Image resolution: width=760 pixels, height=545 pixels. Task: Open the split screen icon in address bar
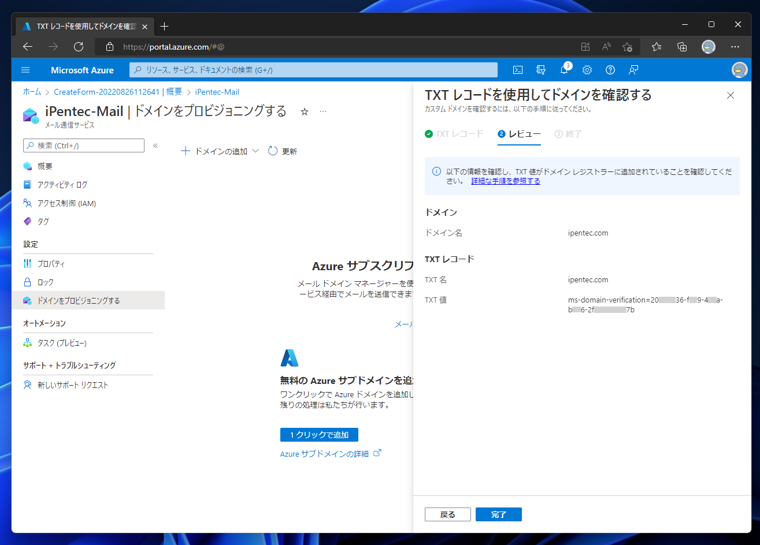tap(585, 47)
